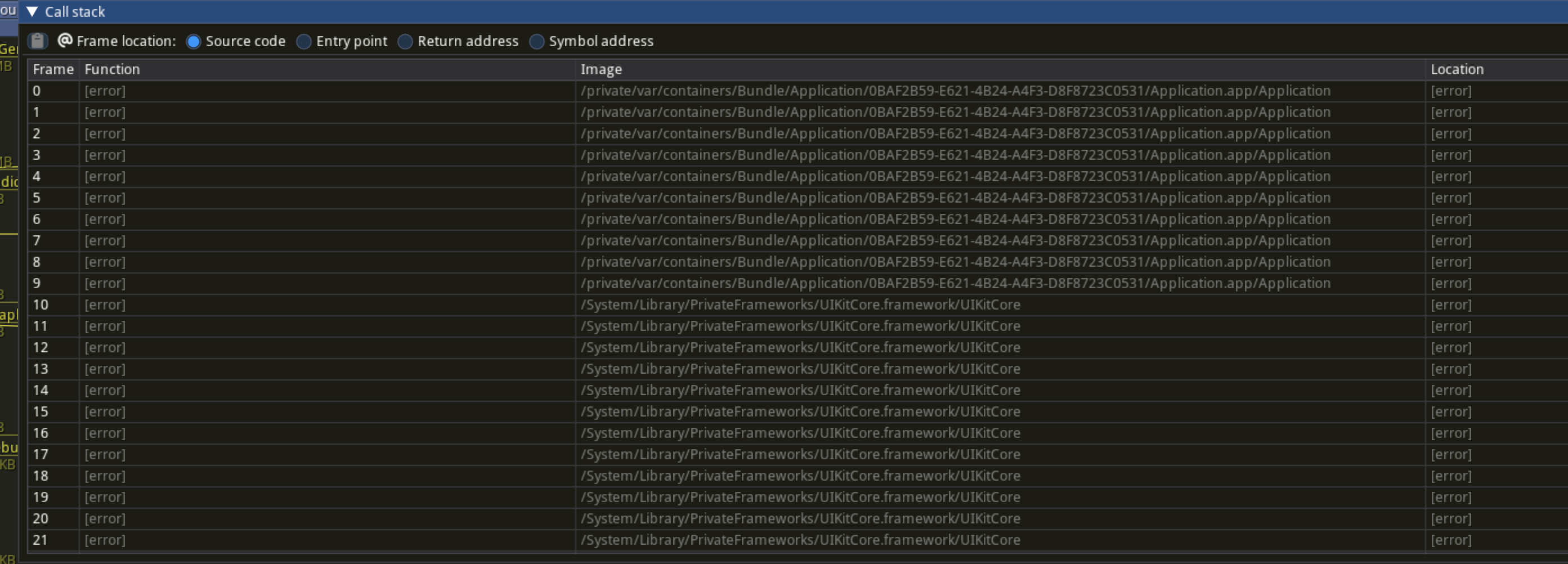Collapse the Call stack section triangle
This screenshot has width=1568, height=564.
click(32, 12)
